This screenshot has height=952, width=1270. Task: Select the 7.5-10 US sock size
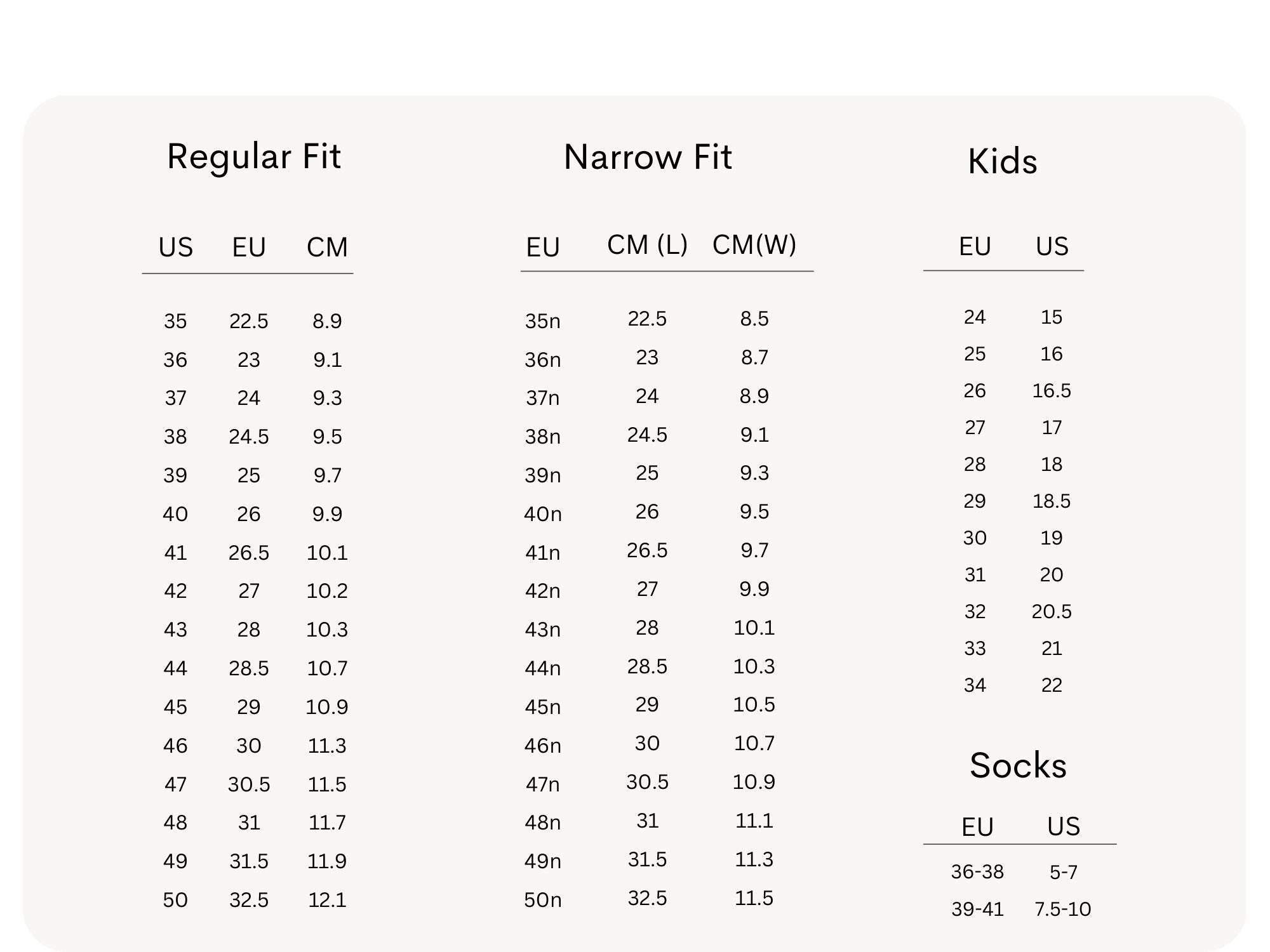tap(1063, 909)
